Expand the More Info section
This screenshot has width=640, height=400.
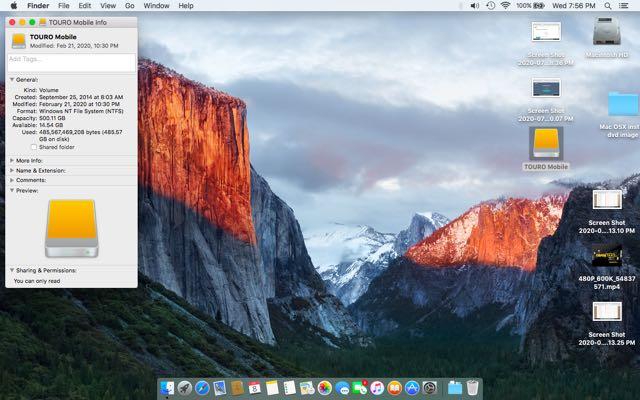(11, 160)
